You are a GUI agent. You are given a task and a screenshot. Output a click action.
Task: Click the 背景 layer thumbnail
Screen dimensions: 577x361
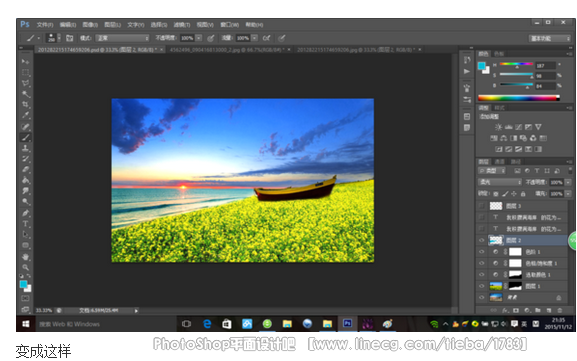pos(496,297)
